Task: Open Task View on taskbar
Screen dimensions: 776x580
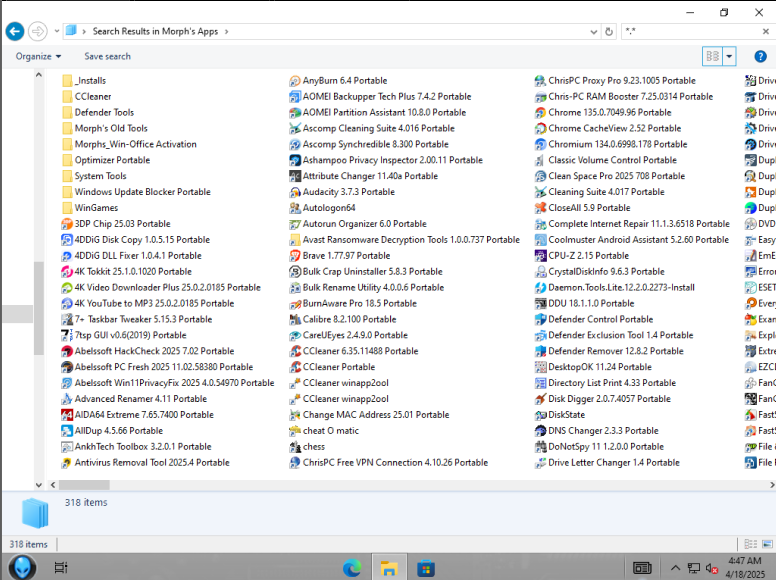Action: pos(61,568)
